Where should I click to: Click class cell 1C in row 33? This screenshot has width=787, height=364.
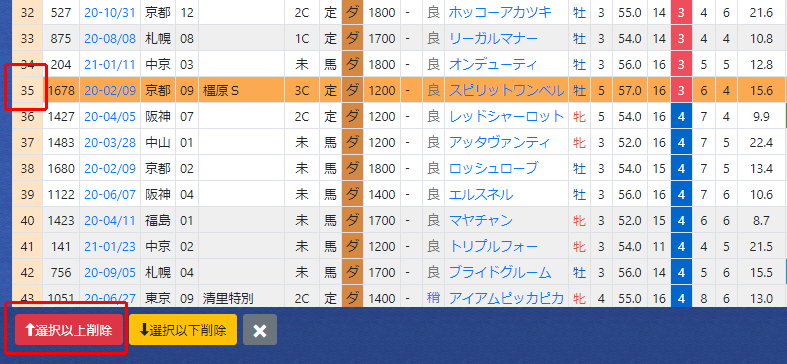click(x=302, y=38)
